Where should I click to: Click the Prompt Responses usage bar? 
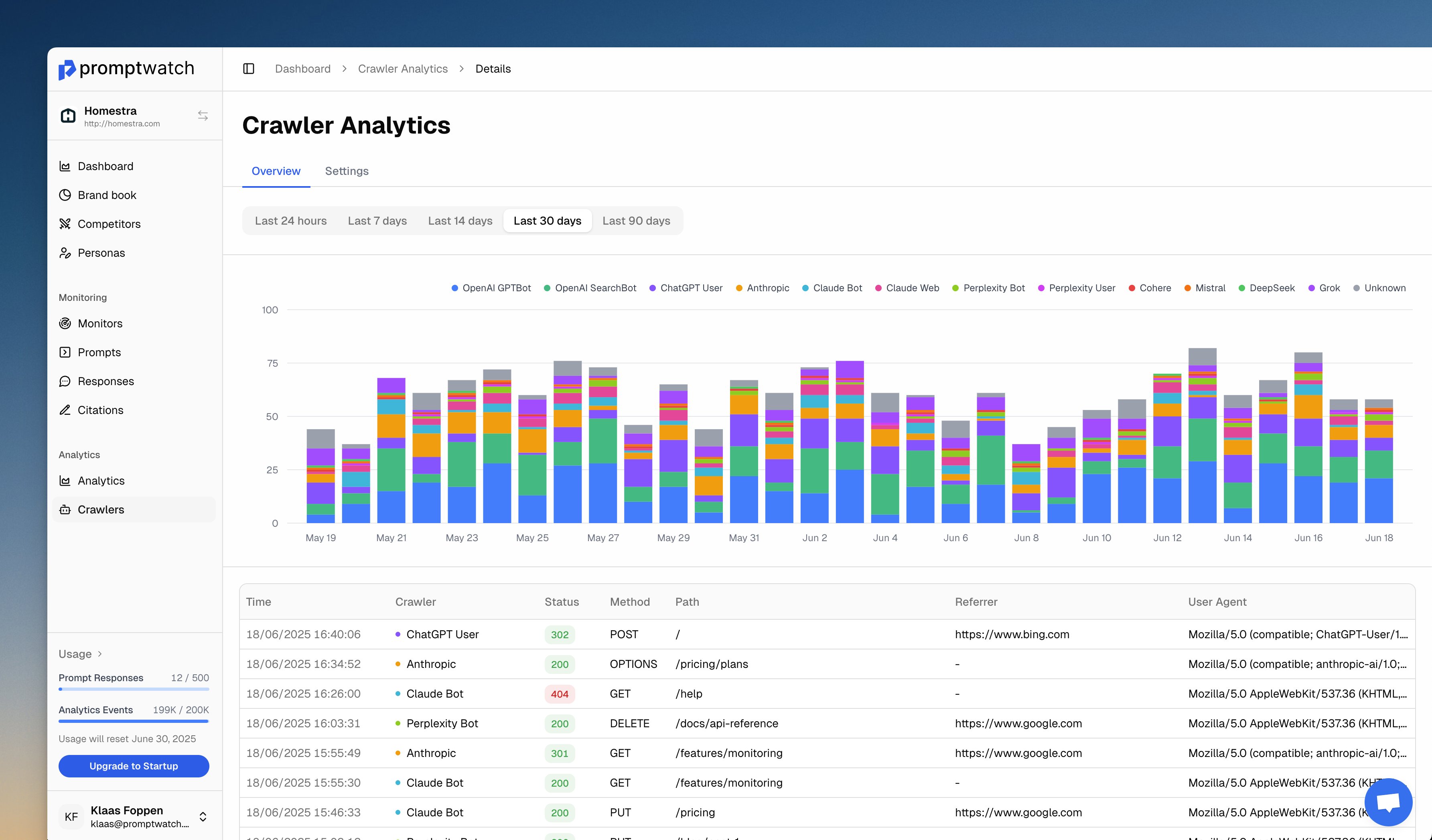pos(134,689)
